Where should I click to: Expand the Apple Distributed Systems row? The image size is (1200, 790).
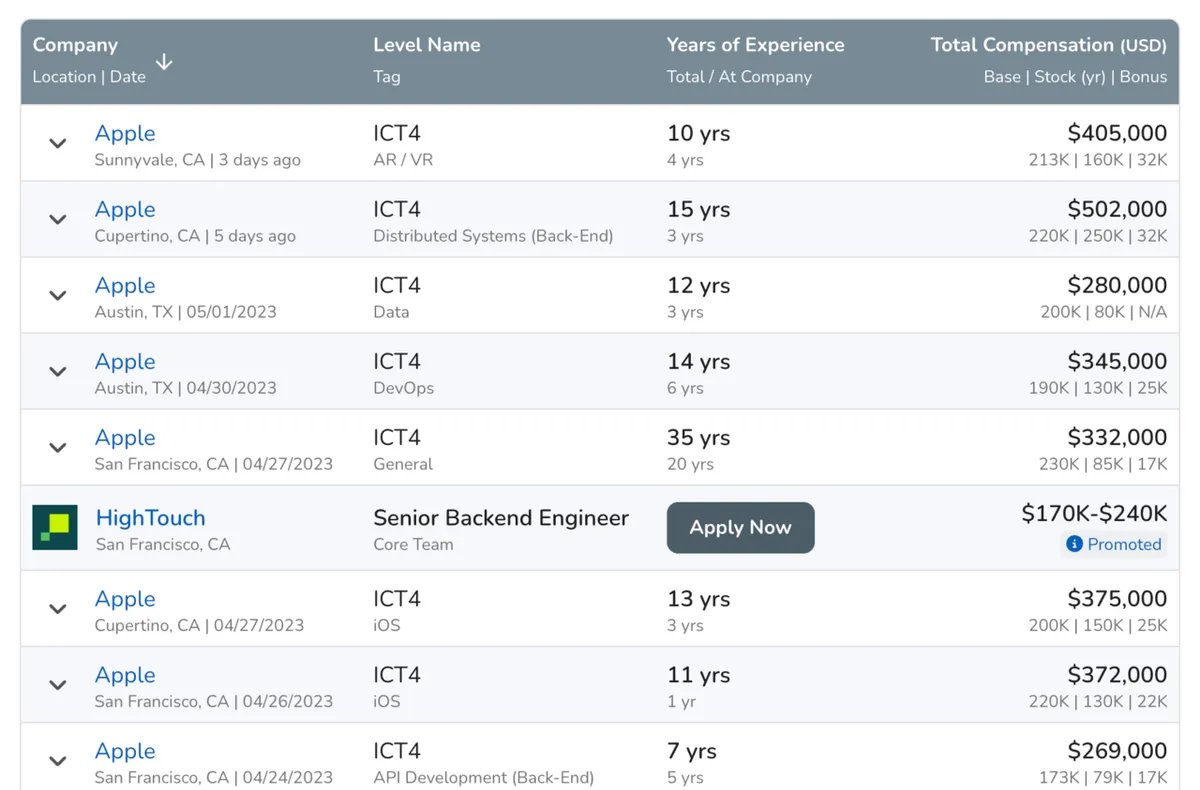(x=58, y=220)
